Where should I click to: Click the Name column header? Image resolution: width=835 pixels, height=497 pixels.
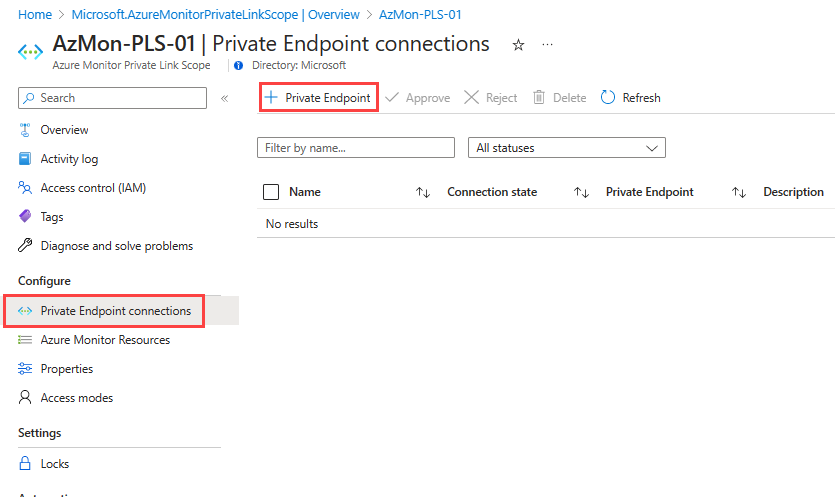tap(305, 192)
